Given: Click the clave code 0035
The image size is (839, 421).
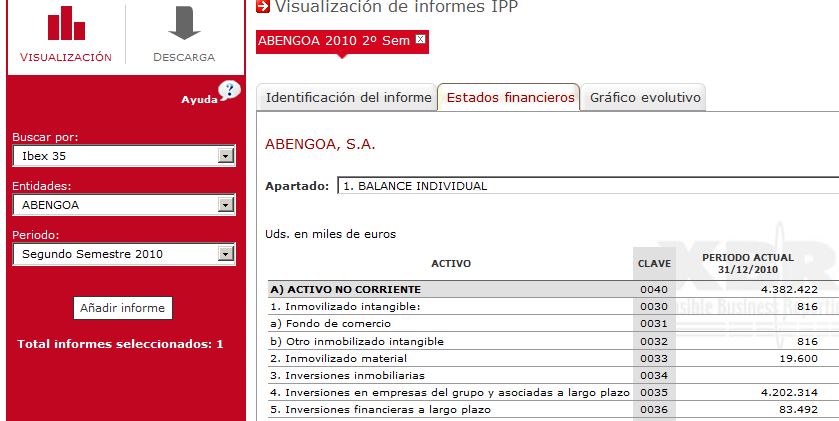Looking at the screenshot, I should pyautogui.click(x=654, y=393).
